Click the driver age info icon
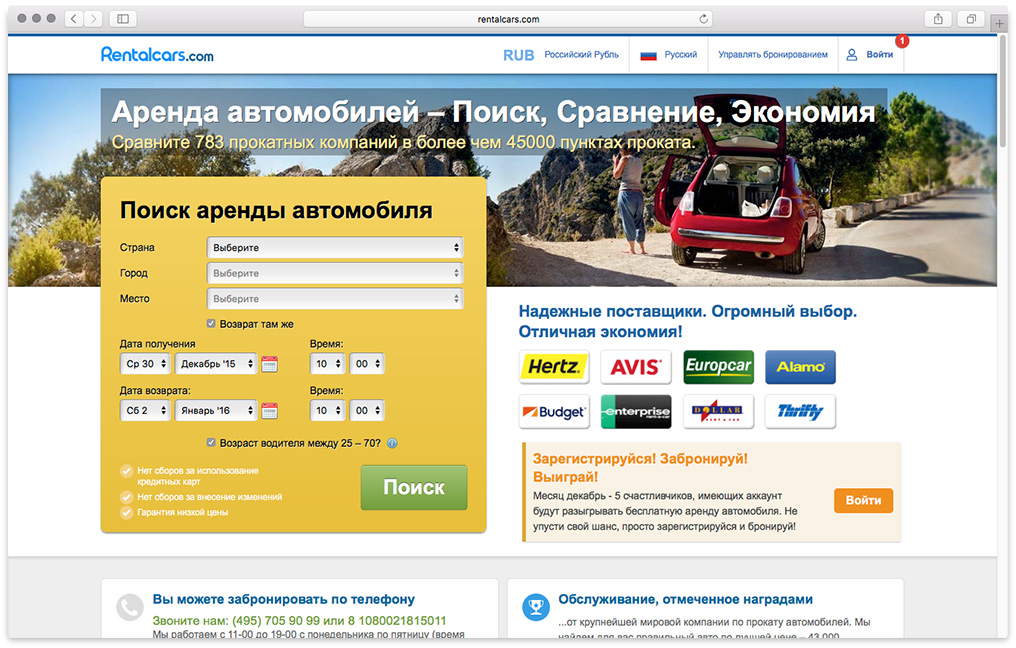This screenshot has height=648, width=1016. coord(392,443)
